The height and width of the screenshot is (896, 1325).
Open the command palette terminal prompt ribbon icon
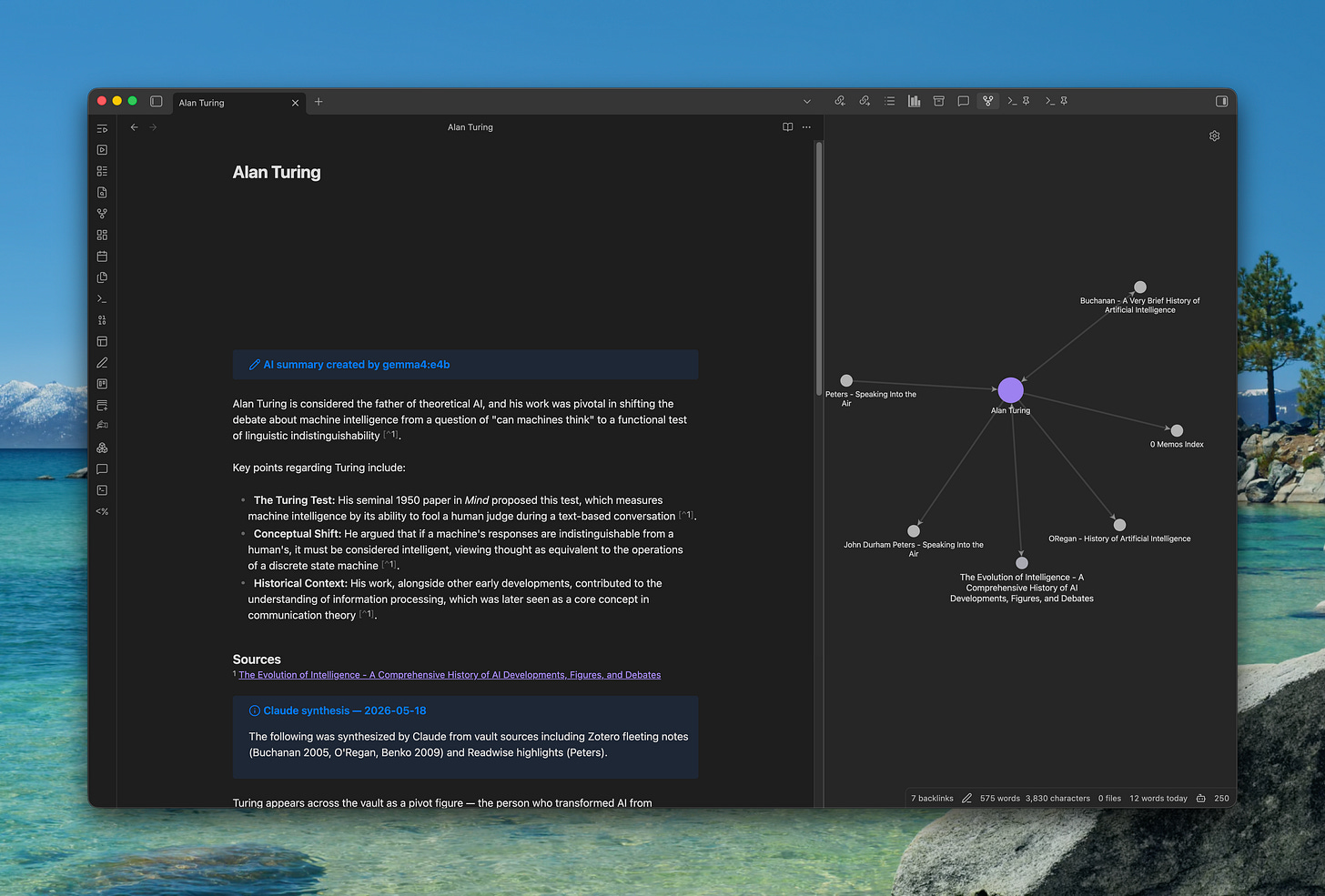[102, 298]
